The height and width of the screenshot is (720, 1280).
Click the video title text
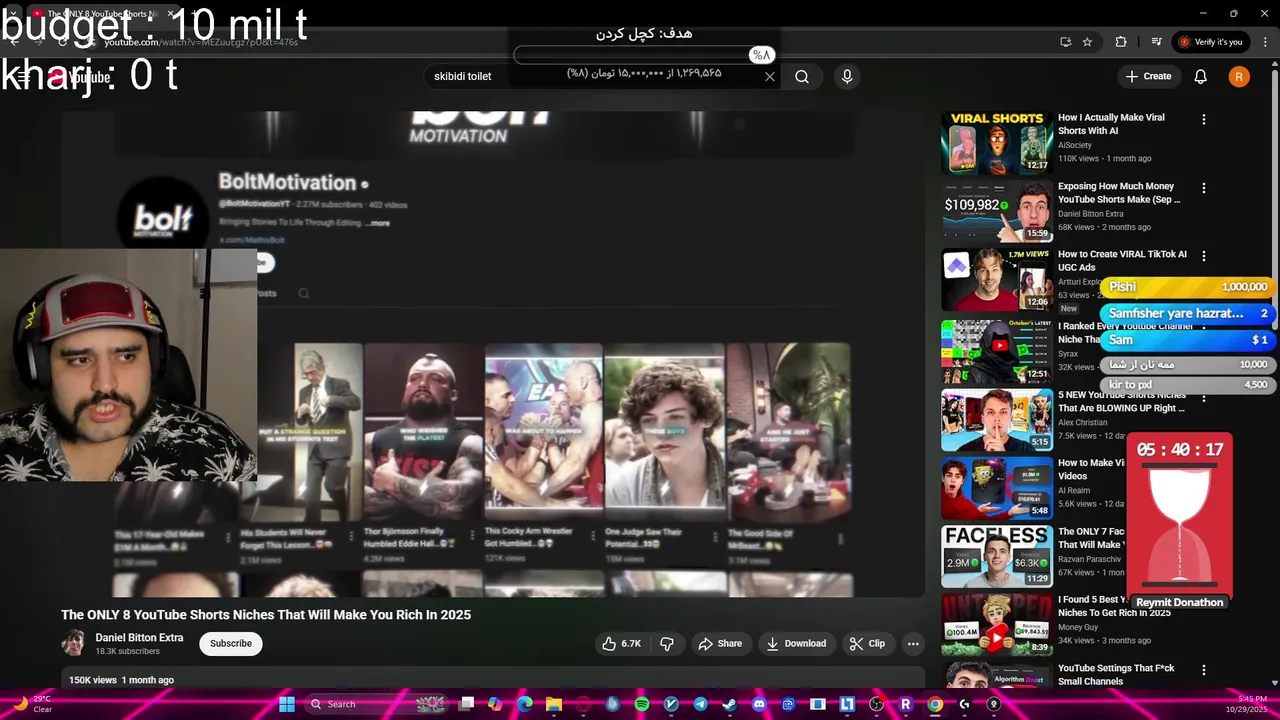tap(266, 614)
